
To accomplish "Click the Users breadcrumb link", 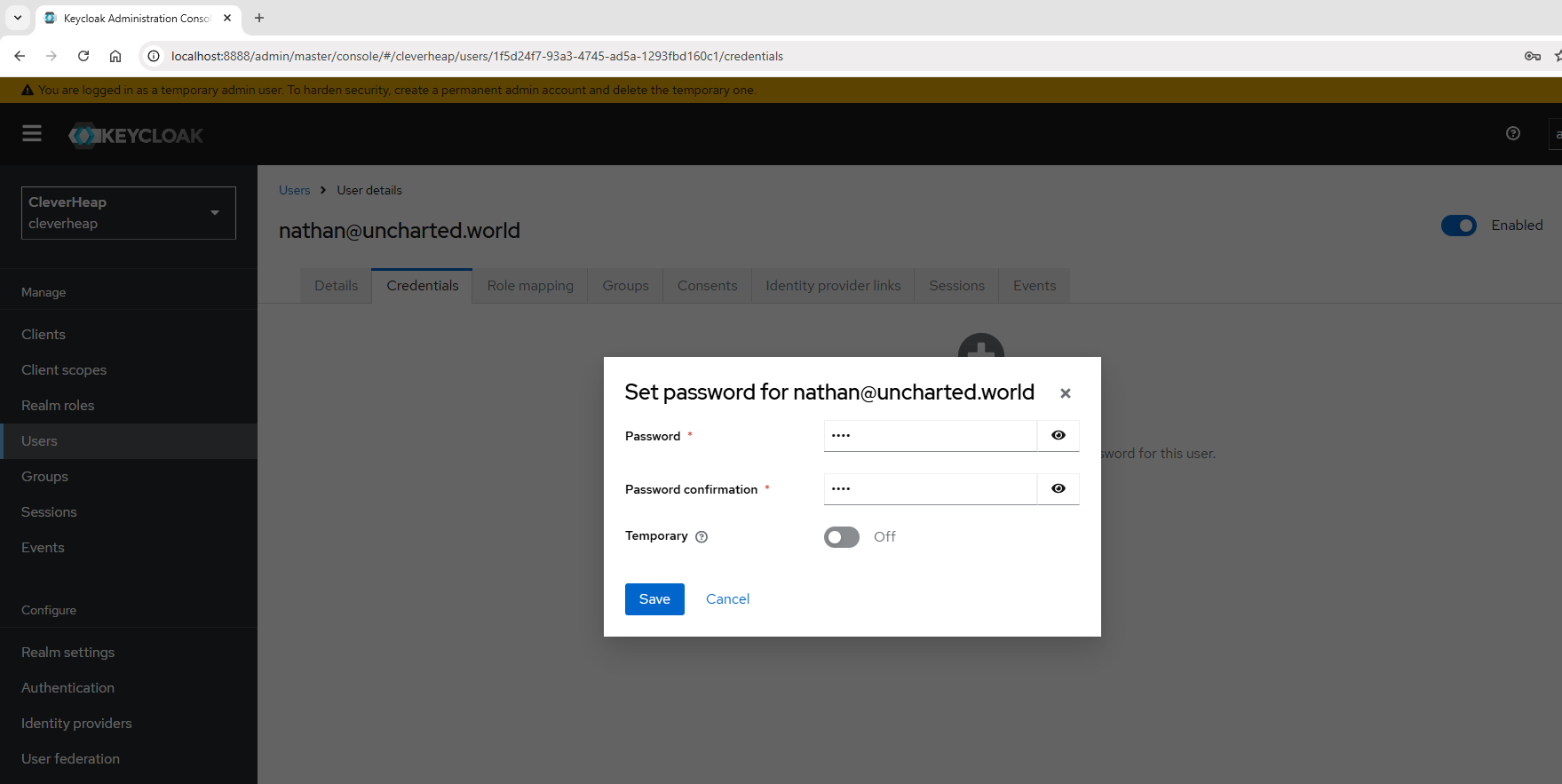I will [294, 190].
